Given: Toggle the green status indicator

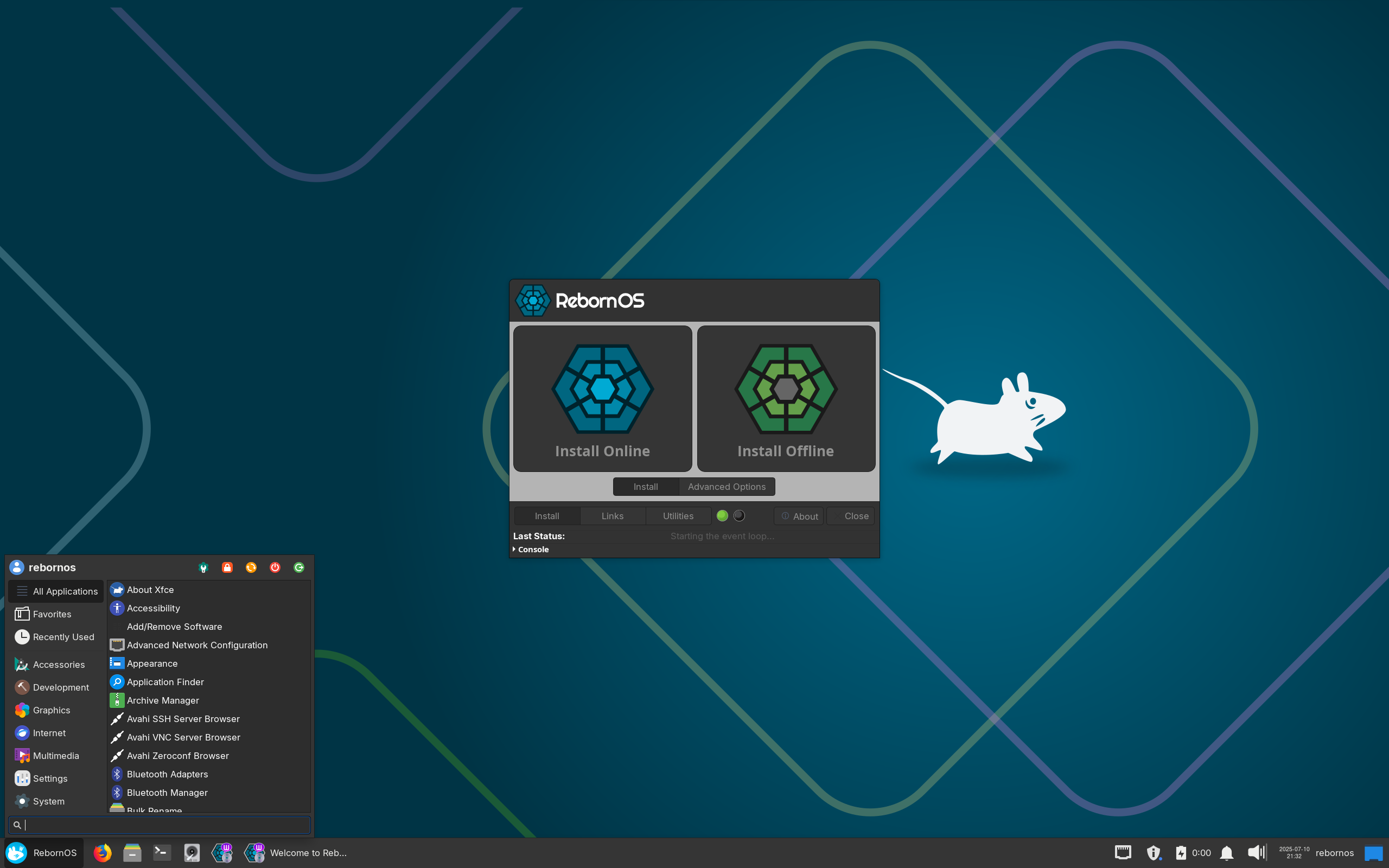Looking at the screenshot, I should [x=722, y=515].
